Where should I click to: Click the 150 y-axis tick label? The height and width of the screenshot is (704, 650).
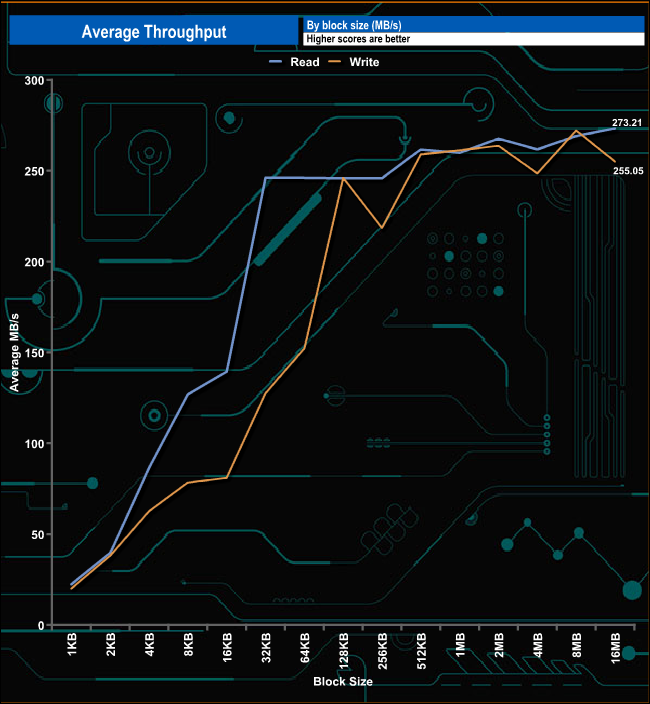[x=34, y=353]
